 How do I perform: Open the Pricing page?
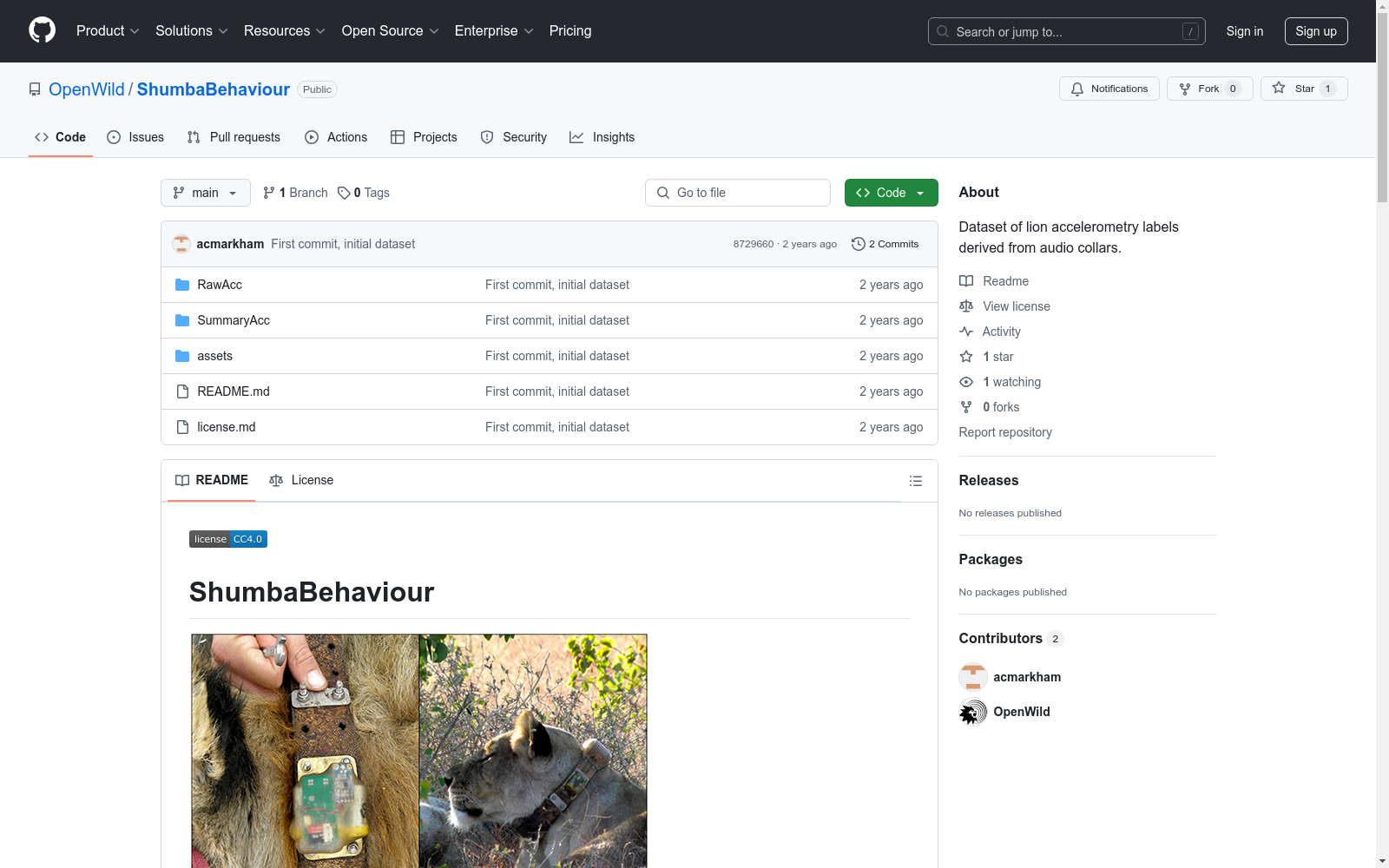point(570,31)
